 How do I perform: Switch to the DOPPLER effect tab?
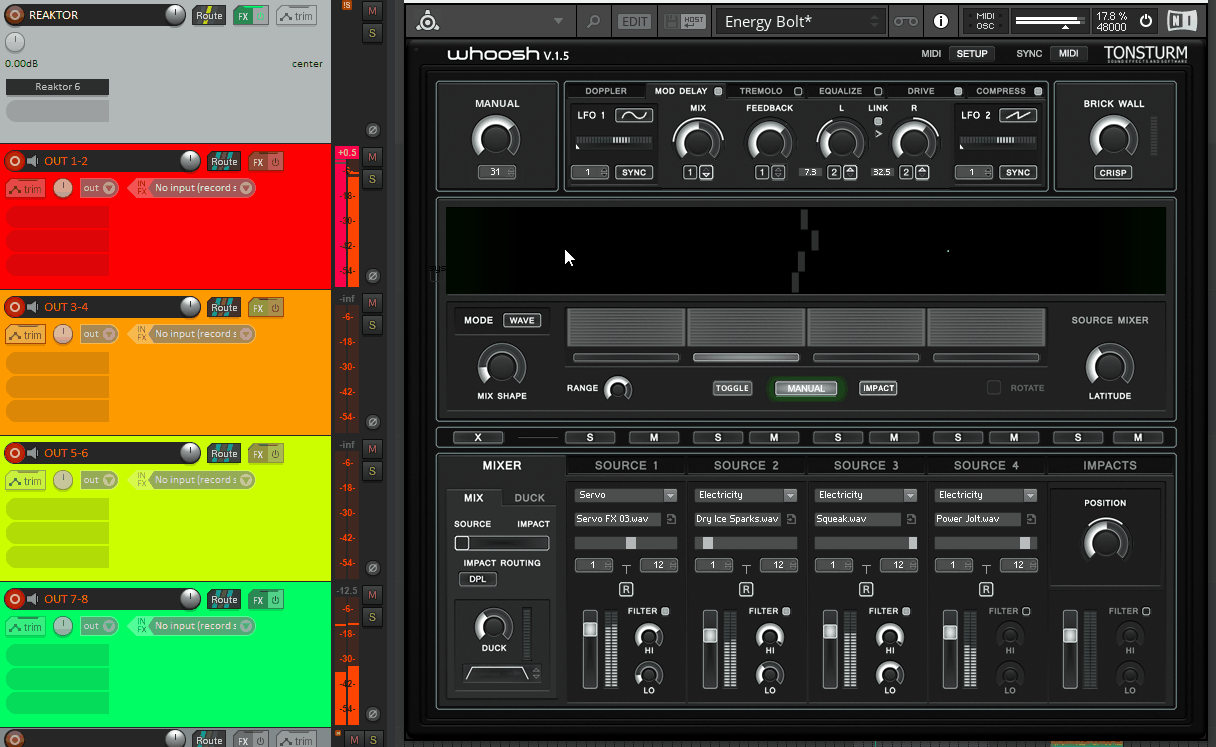point(606,91)
